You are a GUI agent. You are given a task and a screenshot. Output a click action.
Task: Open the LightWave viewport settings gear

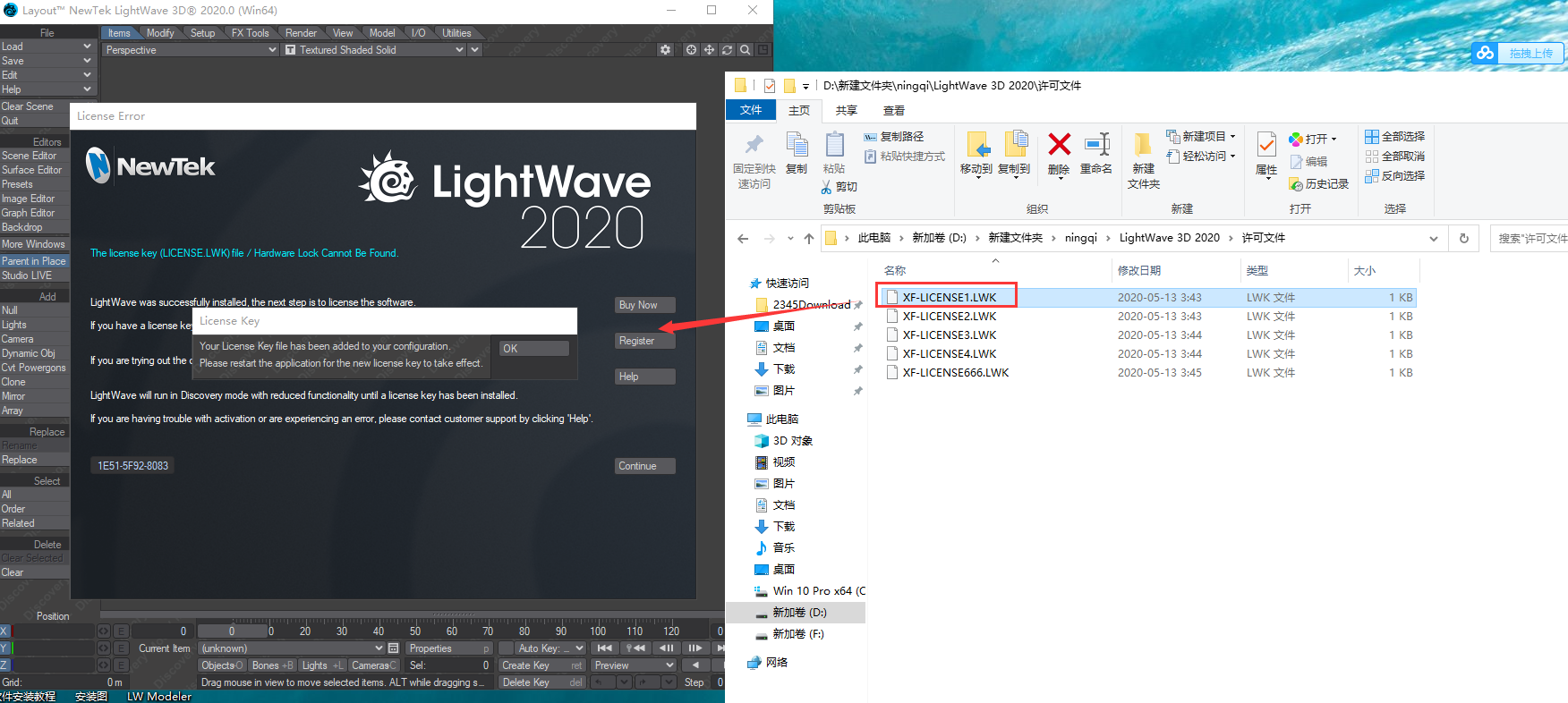[665, 50]
